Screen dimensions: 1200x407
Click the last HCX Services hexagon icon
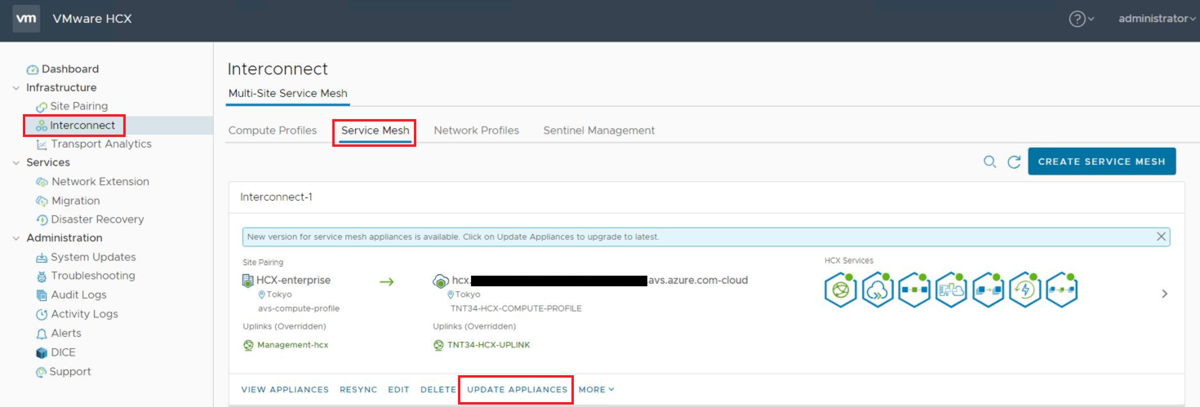point(1062,290)
